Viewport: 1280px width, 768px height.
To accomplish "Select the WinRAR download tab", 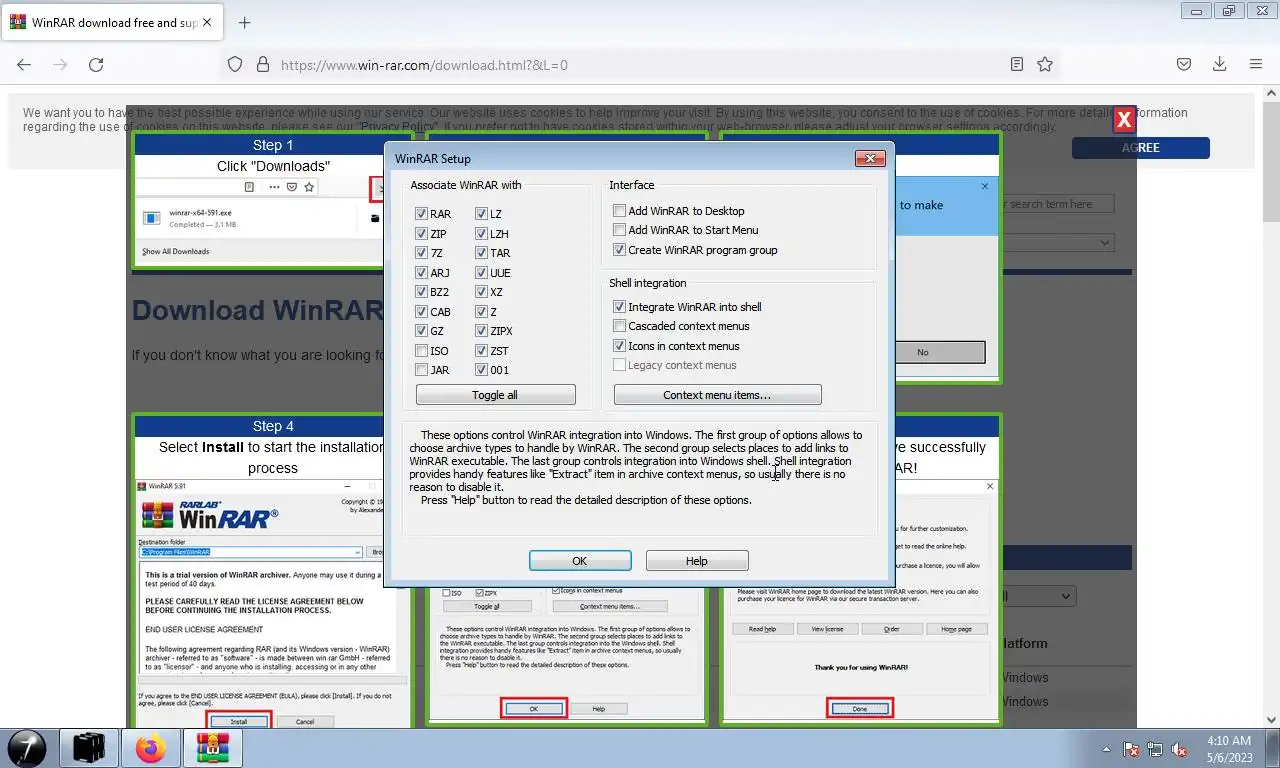I will click(x=112, y=22).
